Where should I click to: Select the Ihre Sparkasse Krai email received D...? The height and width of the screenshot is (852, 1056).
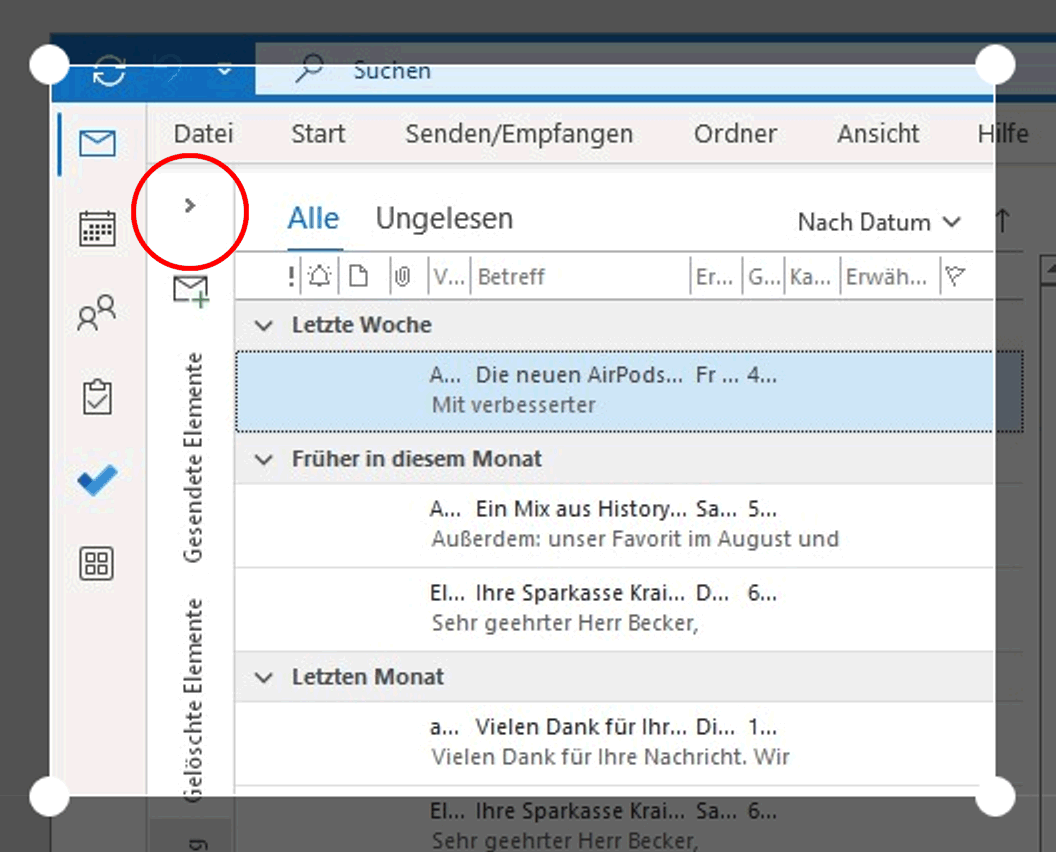630,609
